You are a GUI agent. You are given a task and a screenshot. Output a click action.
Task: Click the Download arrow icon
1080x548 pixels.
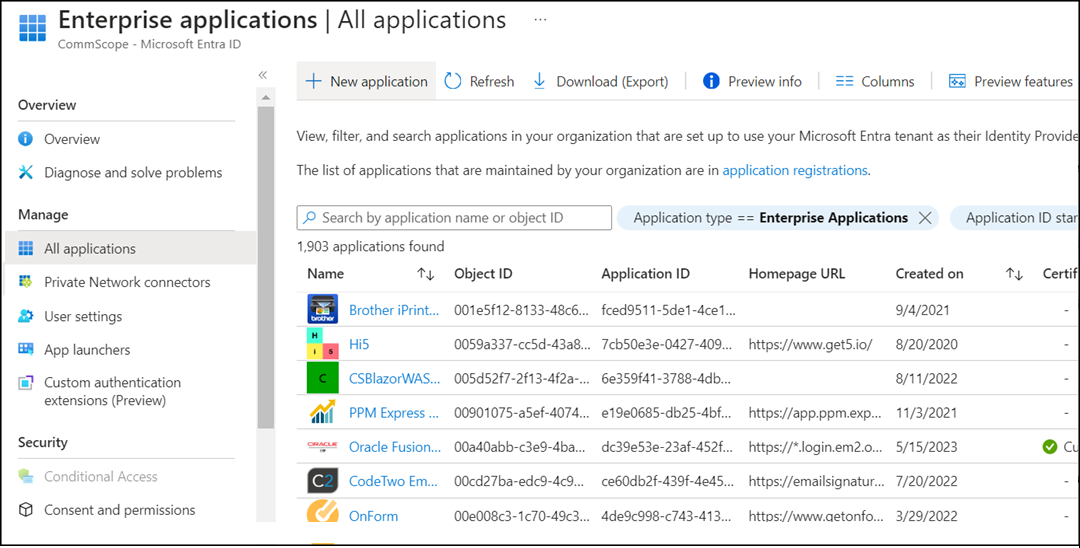tap(539, 81)
